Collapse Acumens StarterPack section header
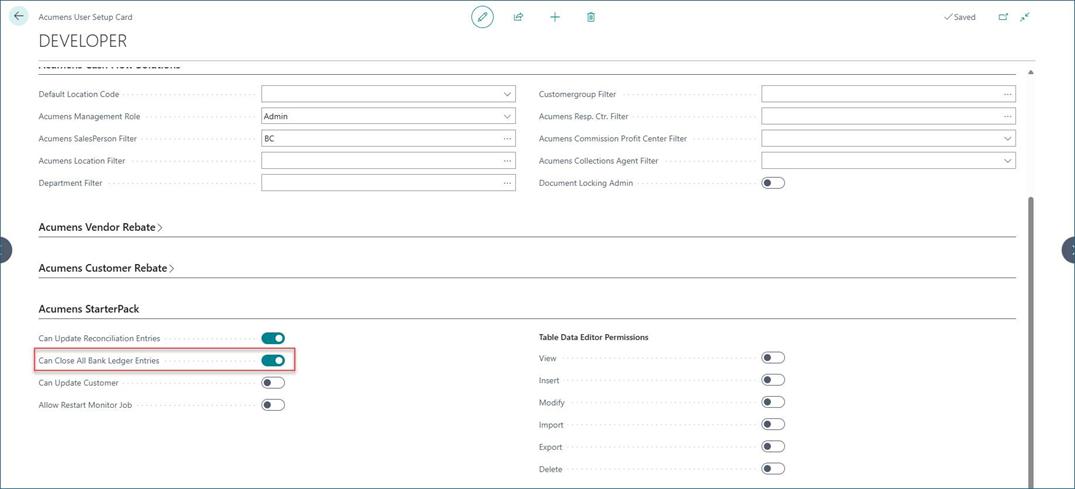This screenshot has height=489, width=1075. (x=89, y=309)
